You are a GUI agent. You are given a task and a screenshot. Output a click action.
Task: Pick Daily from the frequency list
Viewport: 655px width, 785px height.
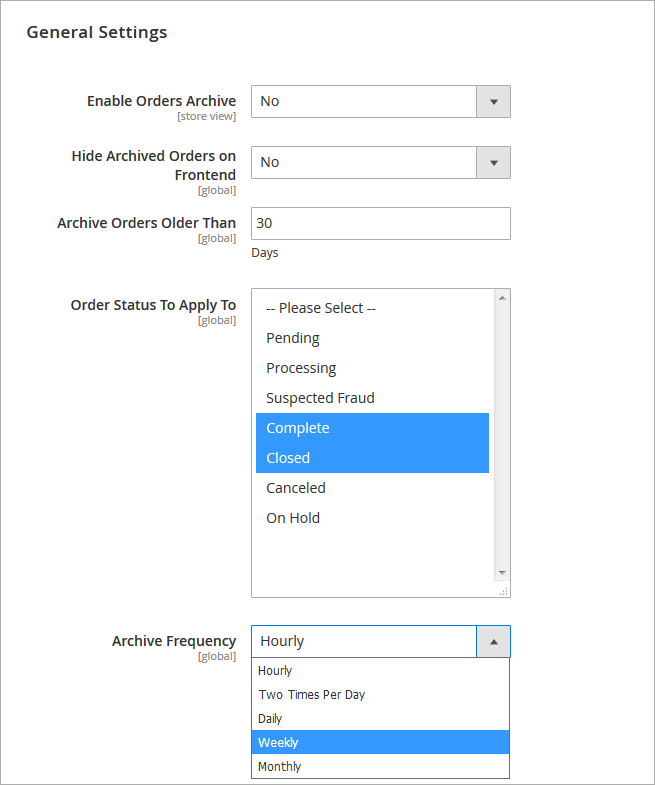pos(270,719)
